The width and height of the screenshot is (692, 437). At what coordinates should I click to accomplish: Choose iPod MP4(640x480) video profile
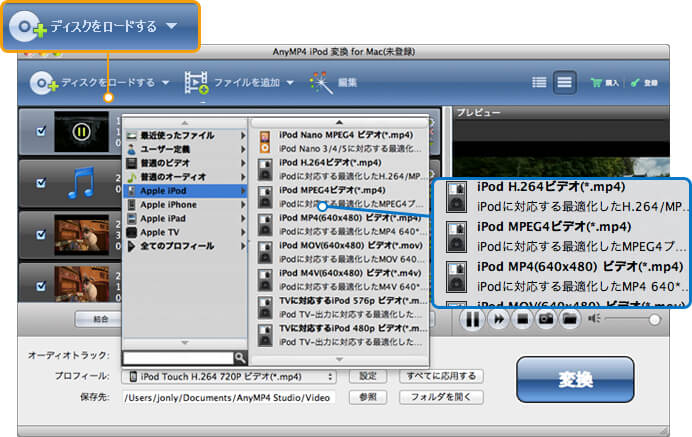tap(340, 225)
